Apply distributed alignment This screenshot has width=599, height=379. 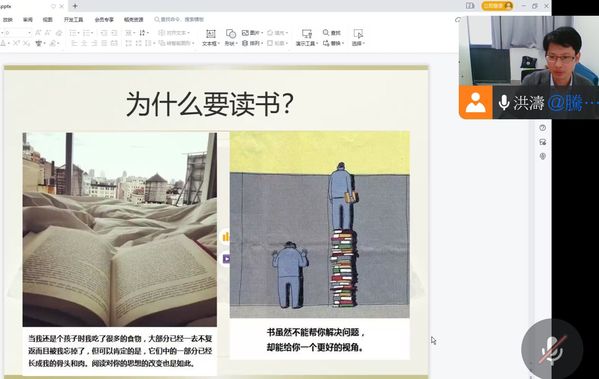(114, 43)
